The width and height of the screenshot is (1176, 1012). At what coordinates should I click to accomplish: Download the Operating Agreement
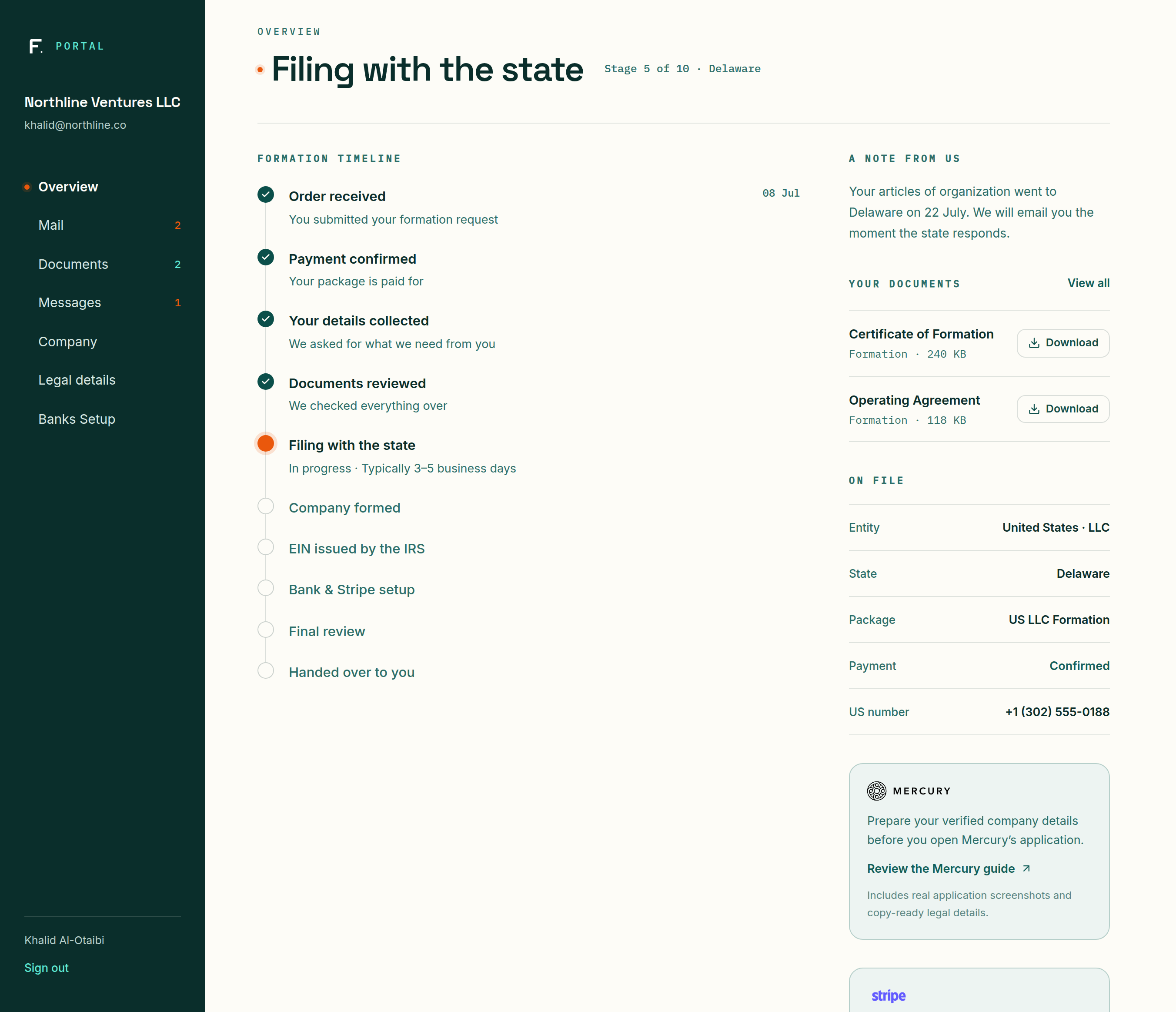point(1062,409)
